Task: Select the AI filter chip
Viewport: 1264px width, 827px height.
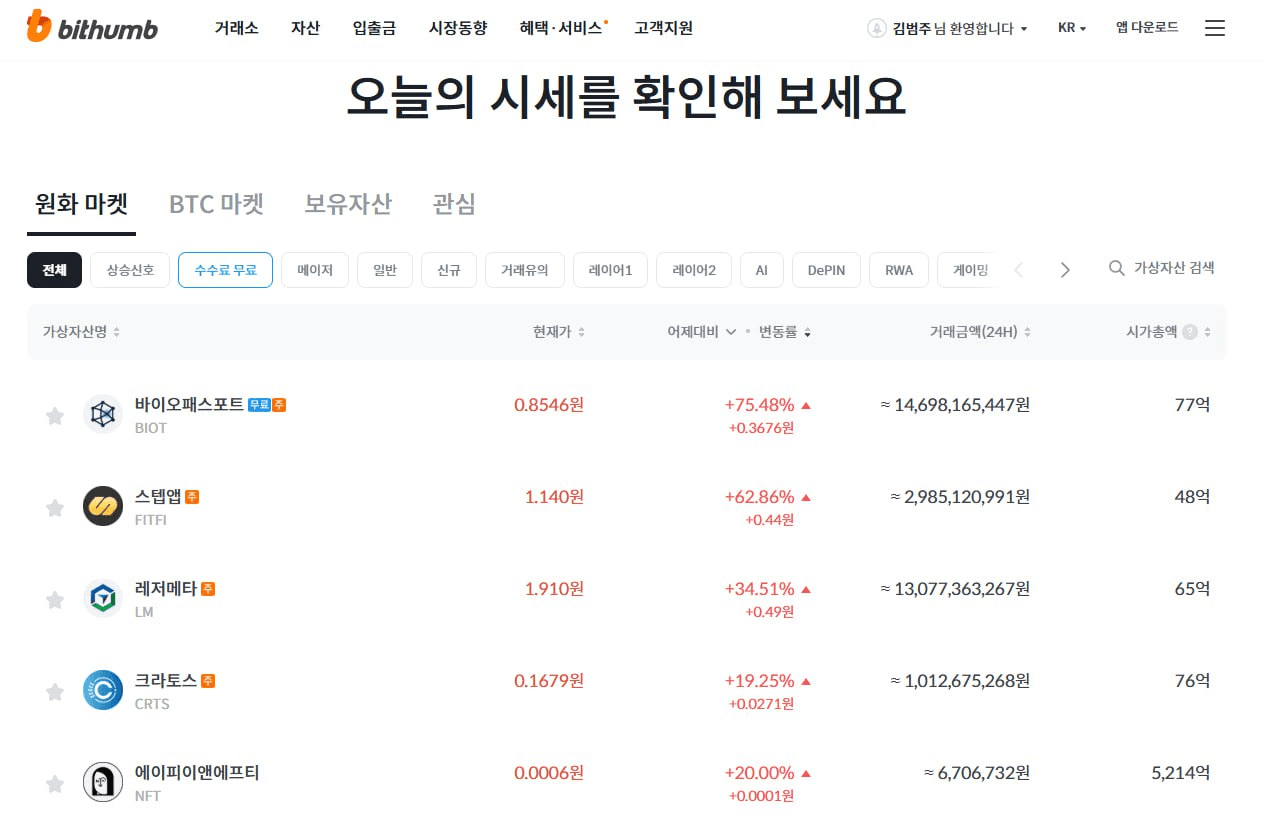Action: pyautogui.click(x=762, y=270)
